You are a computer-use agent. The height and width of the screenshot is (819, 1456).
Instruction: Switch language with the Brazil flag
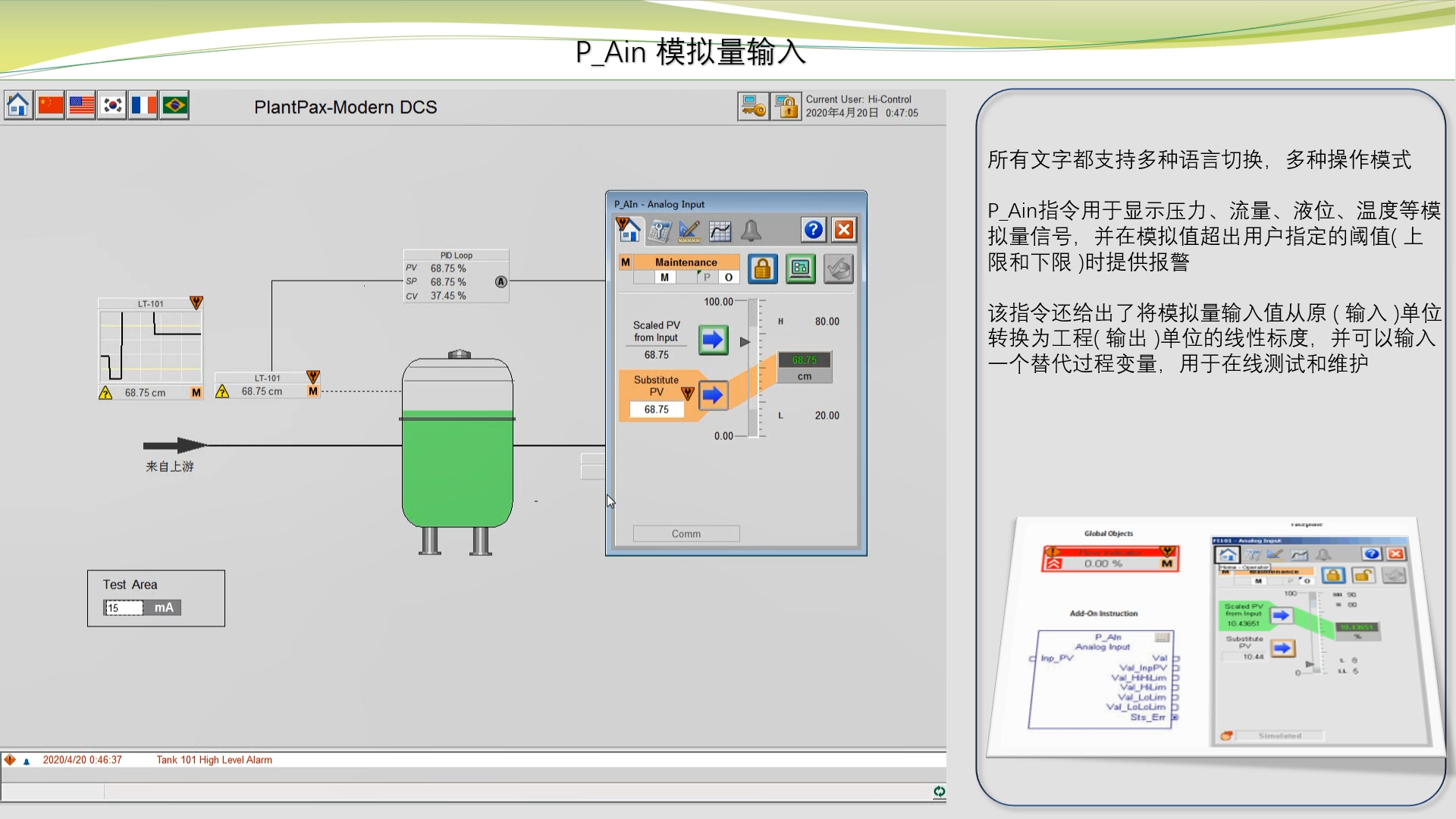tap(174, 105)
